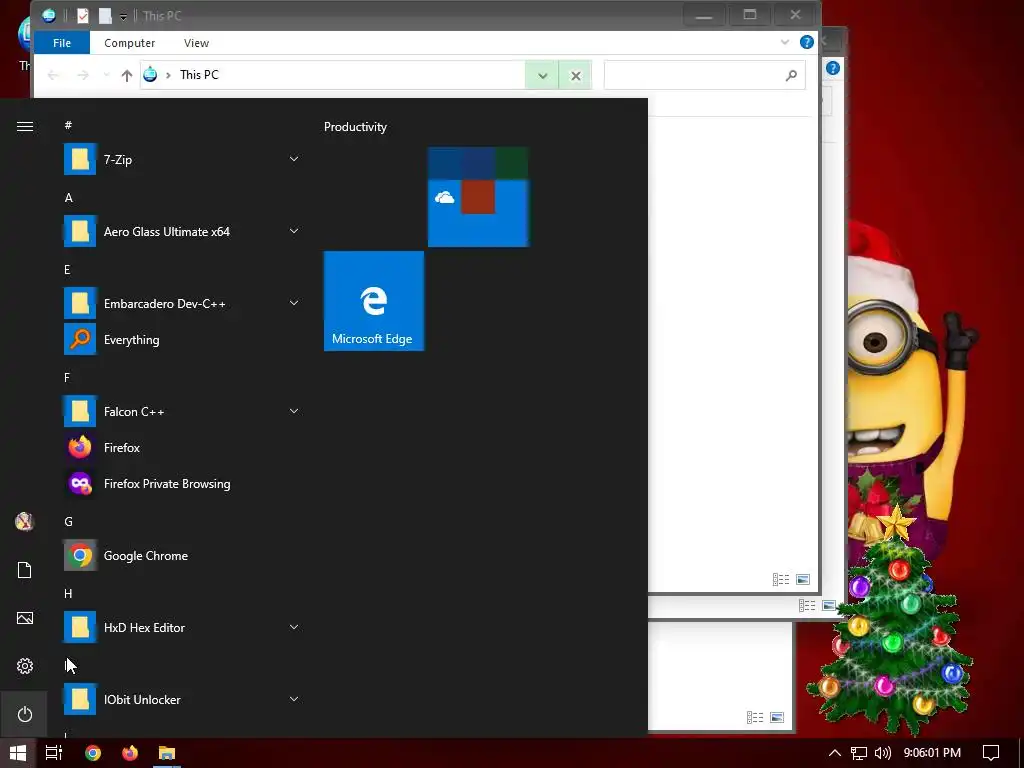Jump to letter F in app list

click(x=67, y=377)
